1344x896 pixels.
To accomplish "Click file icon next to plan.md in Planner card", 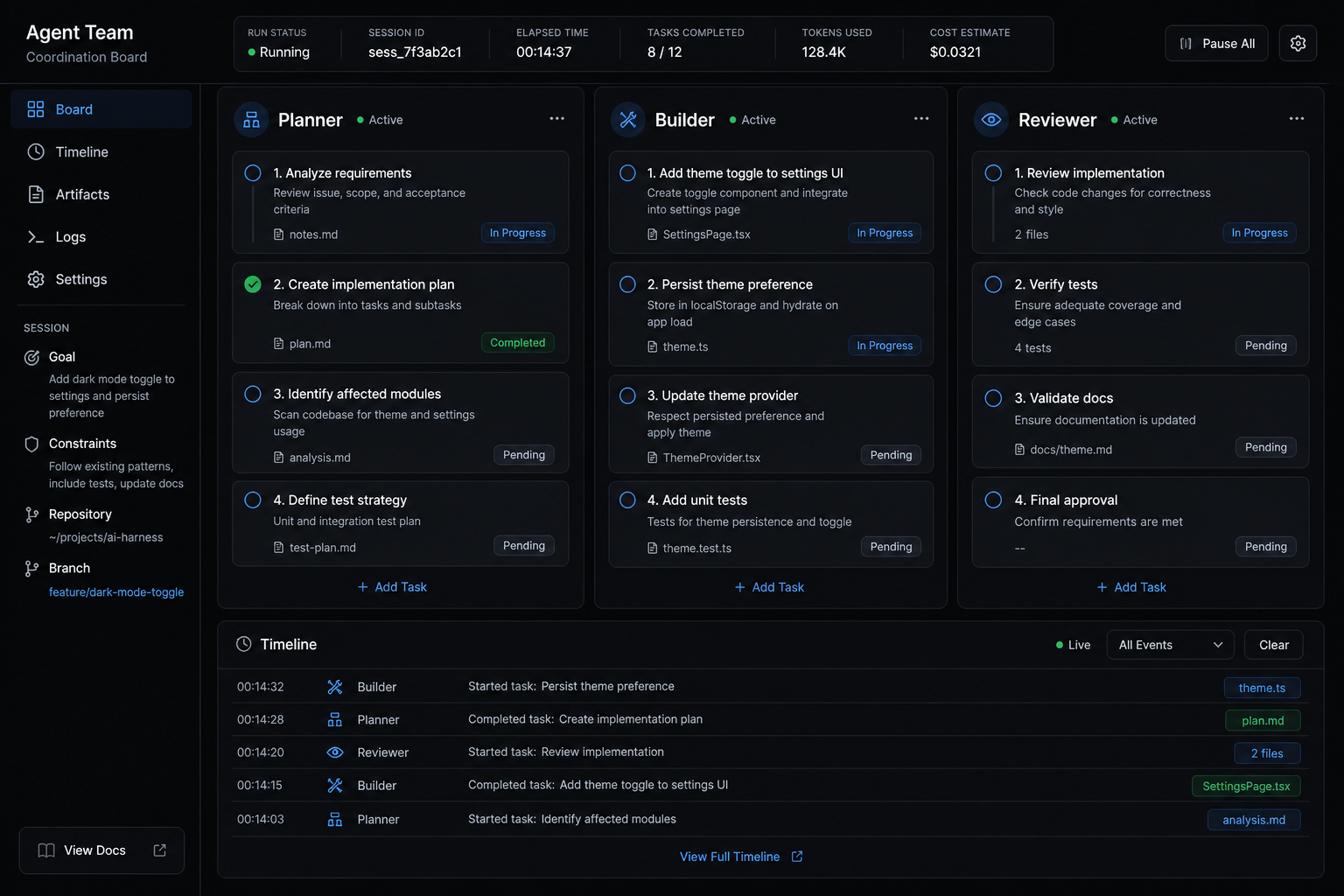I will tap(279, 344).
